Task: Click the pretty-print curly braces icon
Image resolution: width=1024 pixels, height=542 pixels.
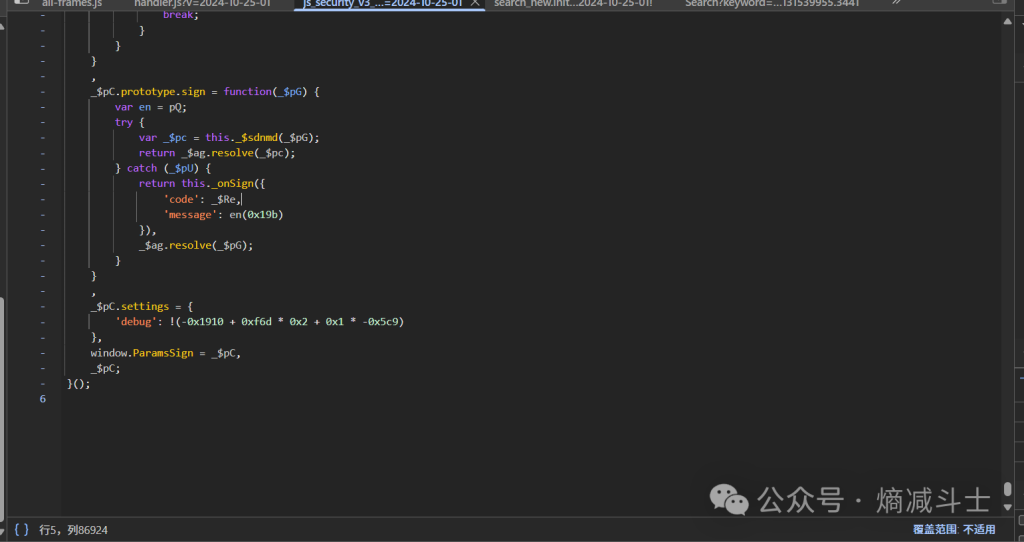Action: (21, 529)
